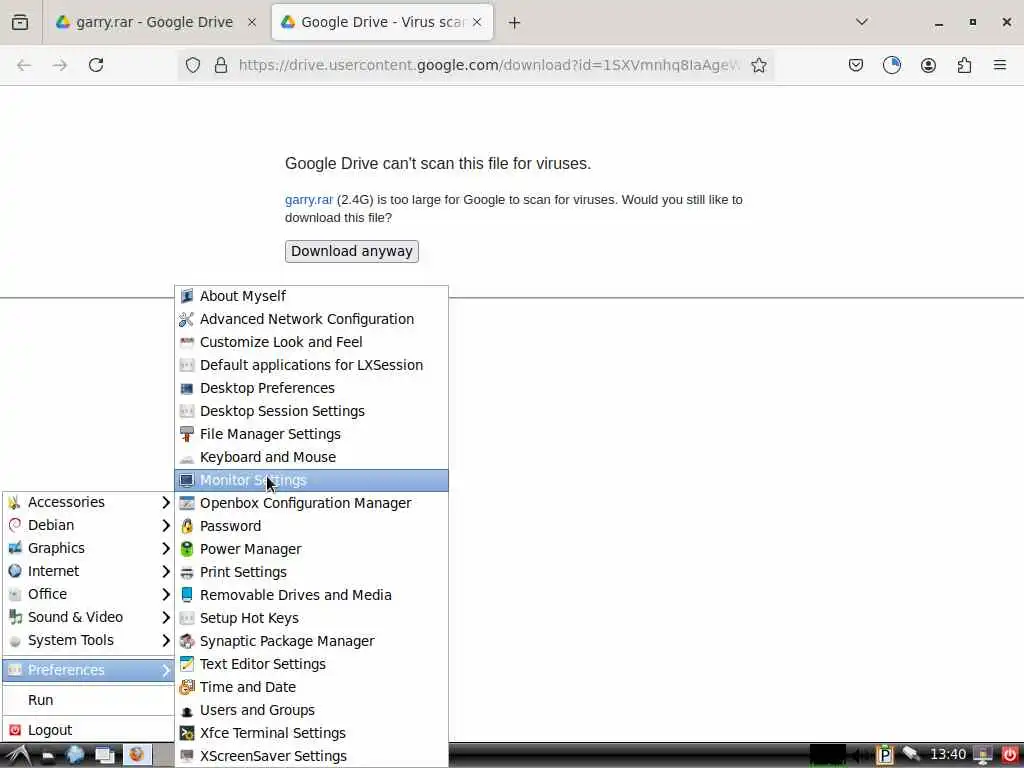1024x768 pixels.
Task: Click the taskbar clock showing 13:40
Action: (x=948, y=755)
